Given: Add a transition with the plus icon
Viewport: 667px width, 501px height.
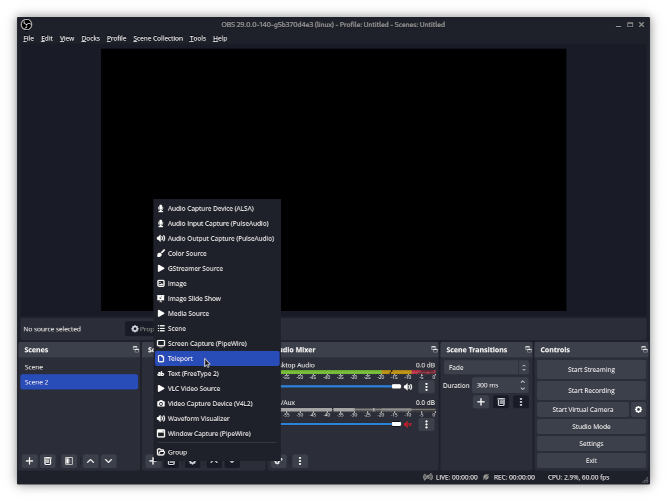Looking at the screenshot, I should 481,402.
